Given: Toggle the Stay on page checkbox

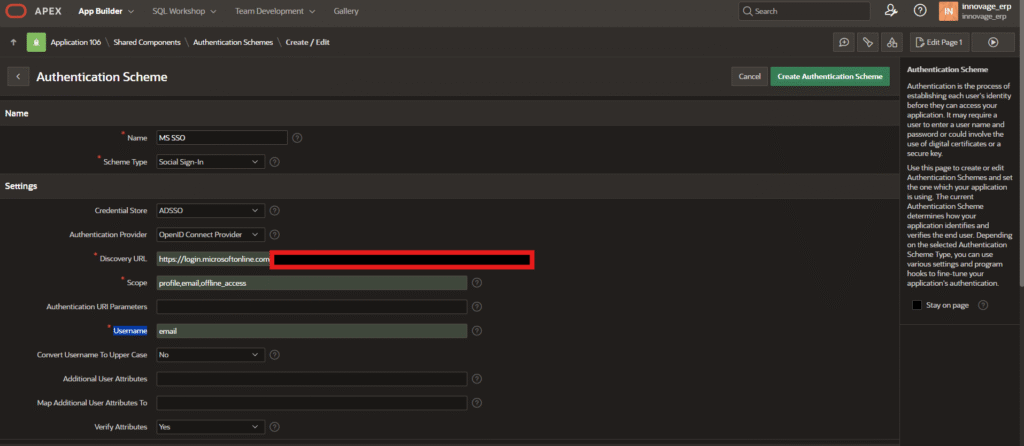Looking at the screenshot, I should [917, 305].
